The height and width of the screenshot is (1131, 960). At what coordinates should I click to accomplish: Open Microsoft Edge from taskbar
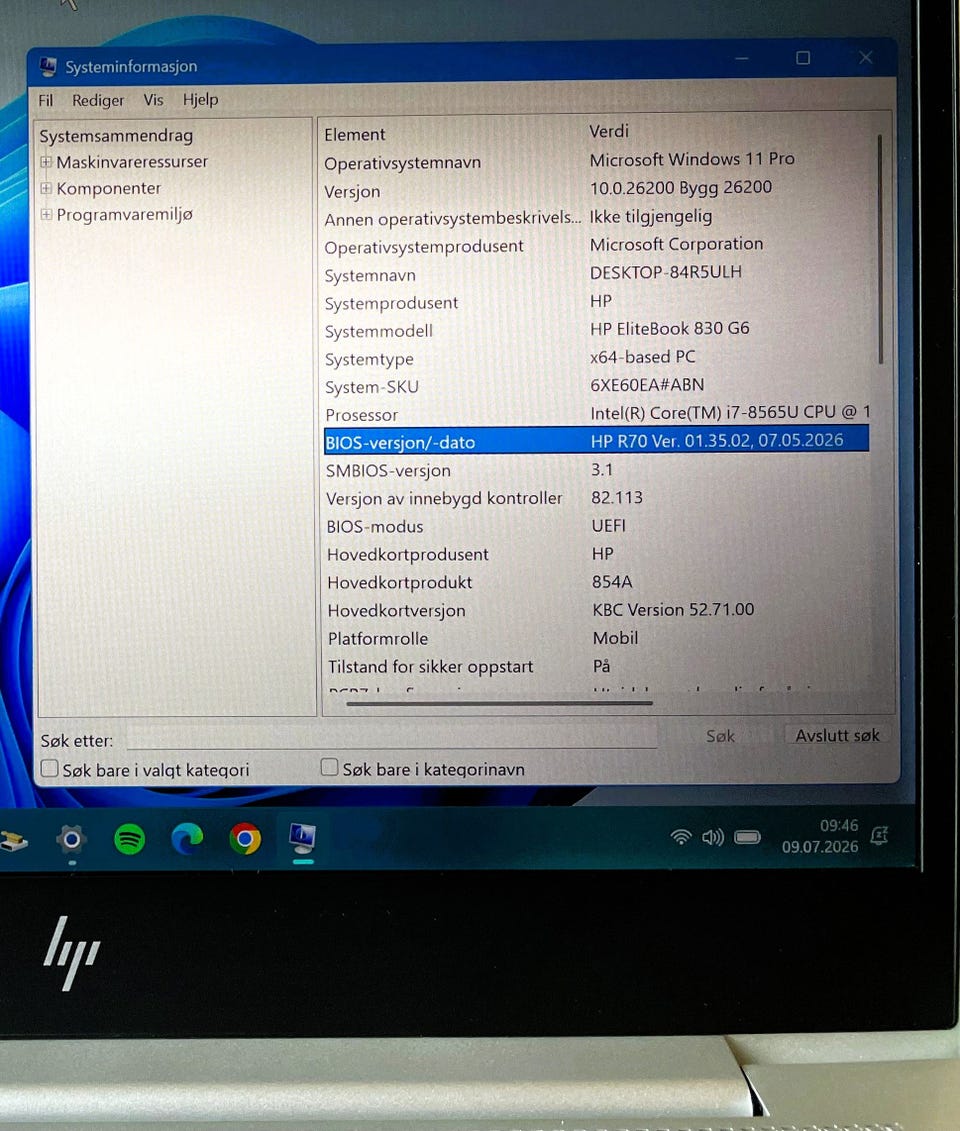point(188,839)
